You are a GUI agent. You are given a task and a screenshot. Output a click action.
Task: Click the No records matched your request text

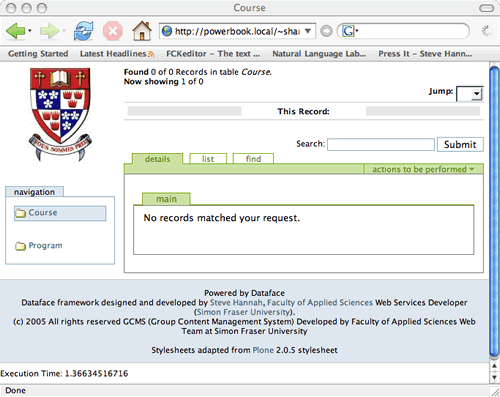pyautogui.click(x=222, y=218)
